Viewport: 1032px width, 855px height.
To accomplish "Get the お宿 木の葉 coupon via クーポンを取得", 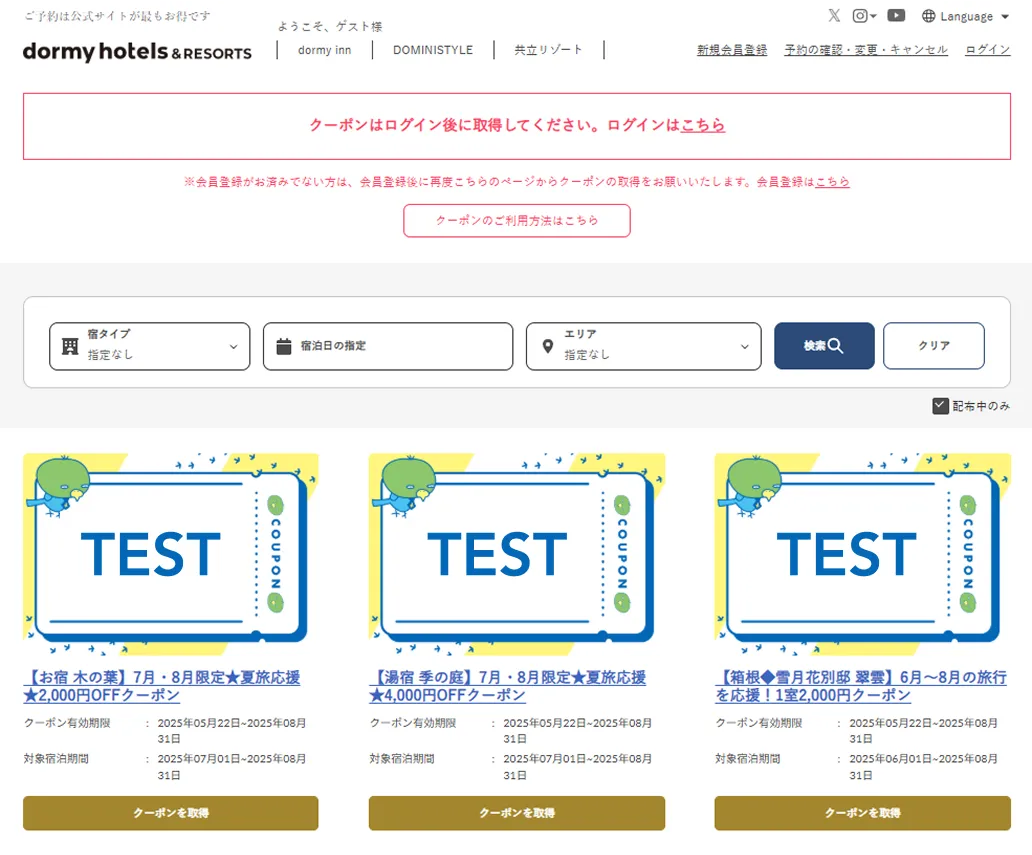I will point(170,814).
